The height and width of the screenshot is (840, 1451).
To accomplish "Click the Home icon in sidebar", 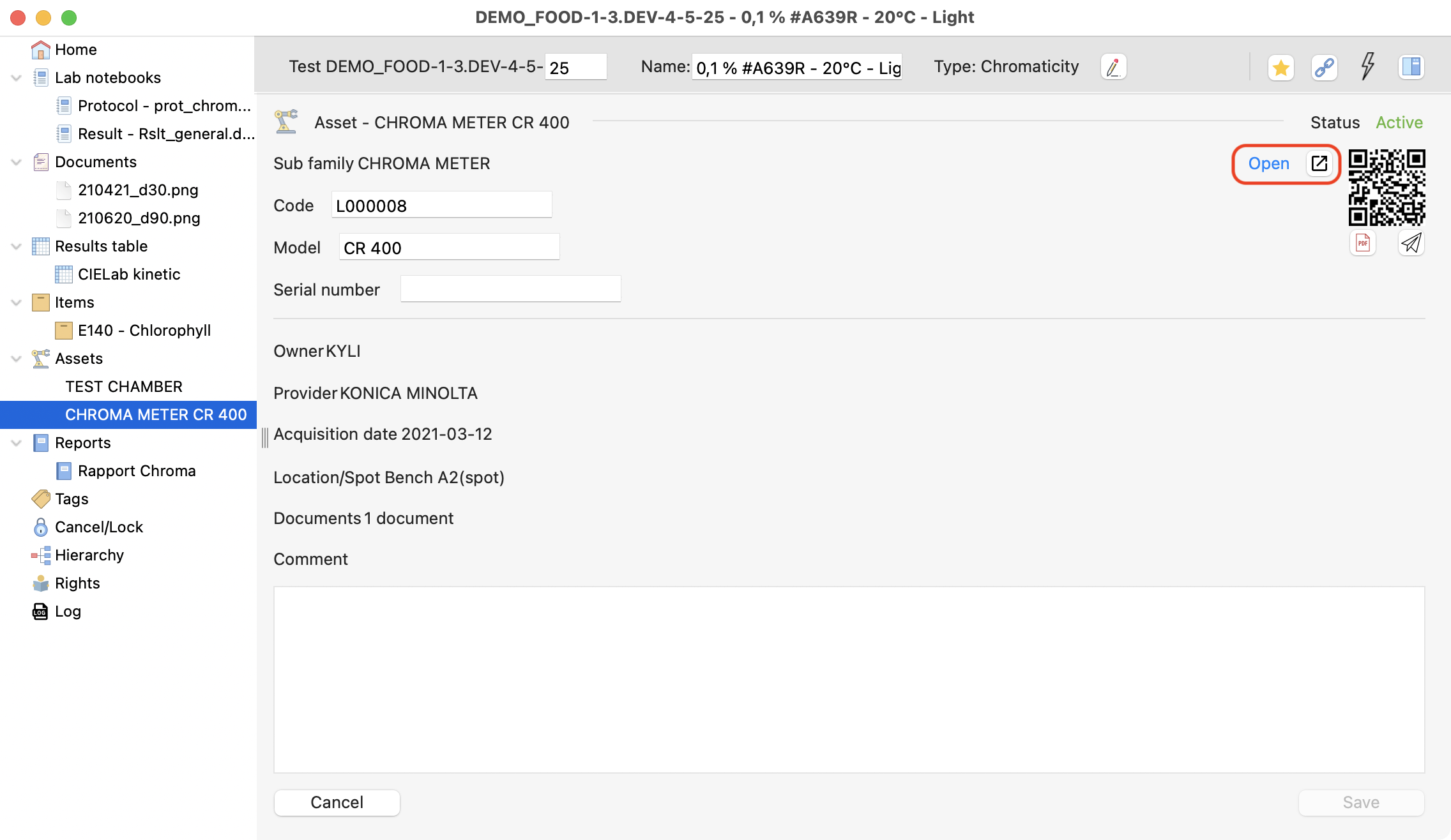I will (40, 50).
